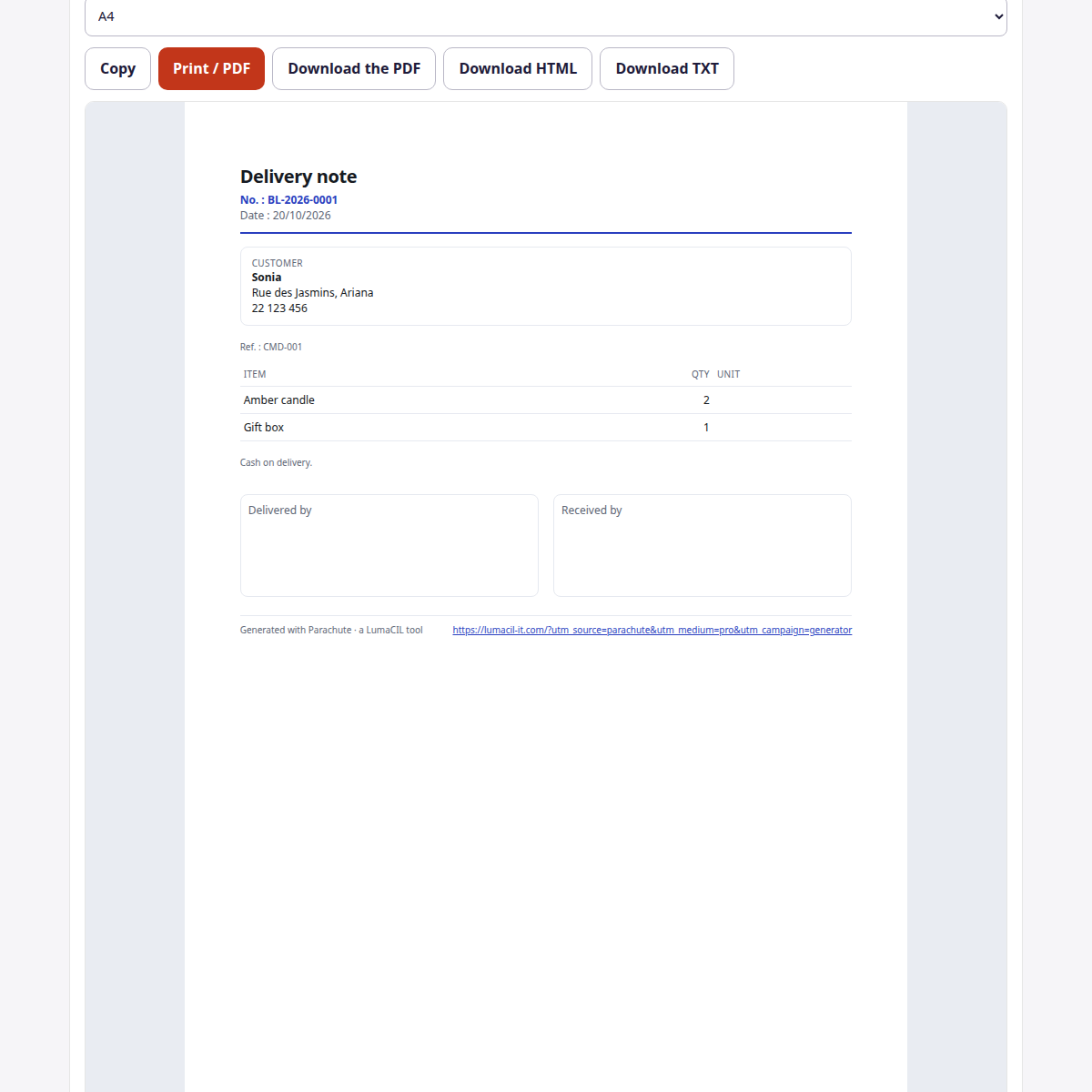Click the Date : 20/10/2026 text
This screenshot has height=1092, width=1092.
tap(286, 216)
